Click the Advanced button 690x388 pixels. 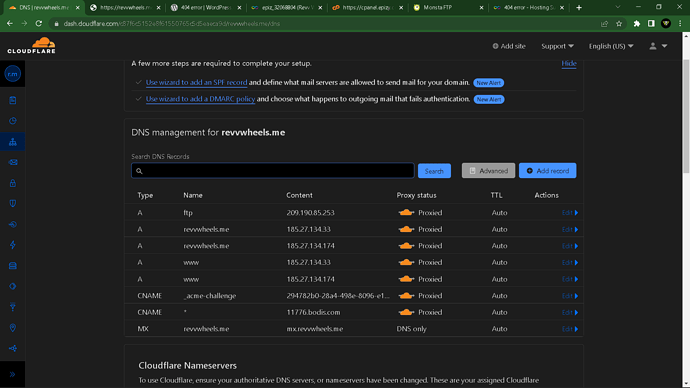point(488,171)
